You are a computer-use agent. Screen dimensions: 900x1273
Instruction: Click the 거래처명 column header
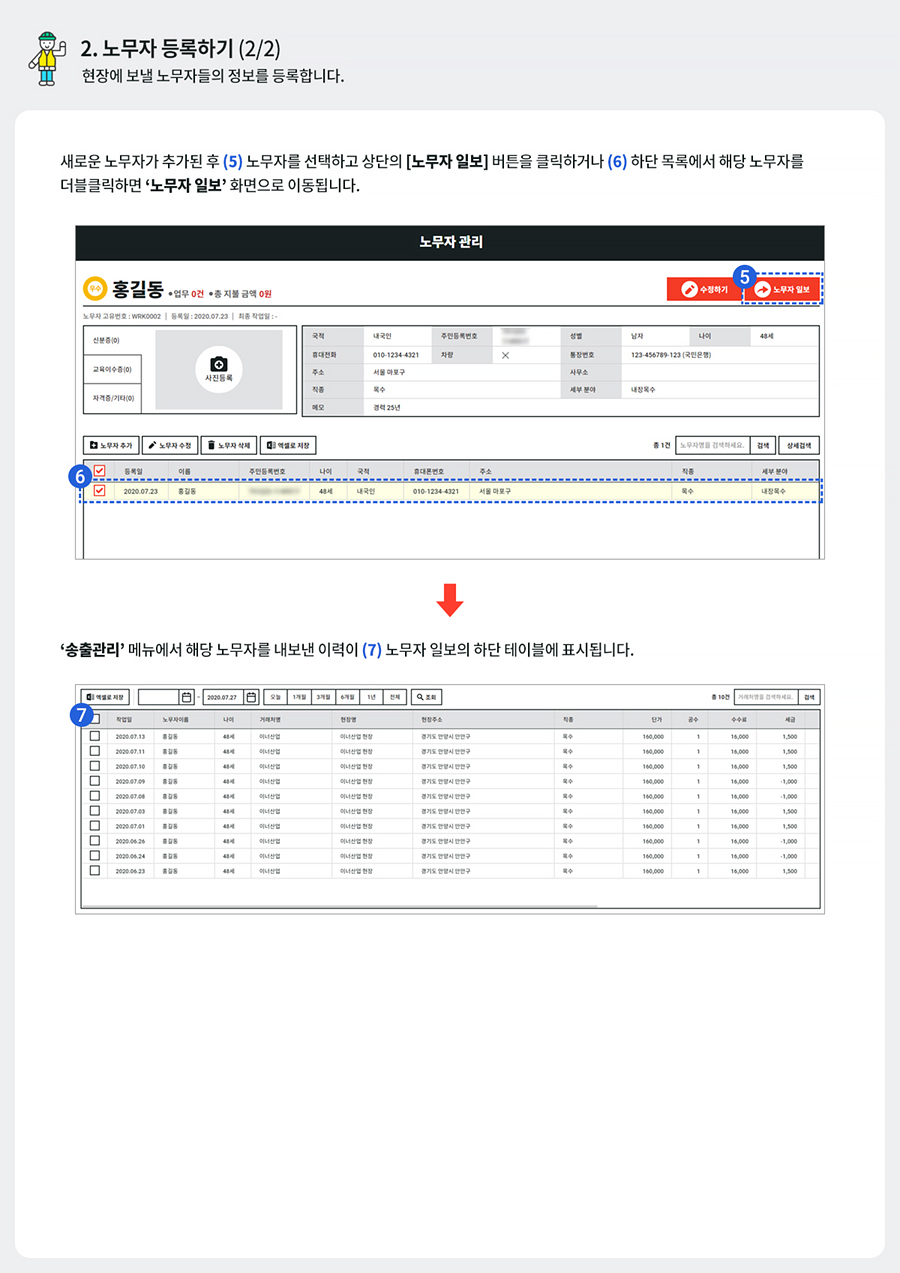pyautogui.click(x=270, y=719)
